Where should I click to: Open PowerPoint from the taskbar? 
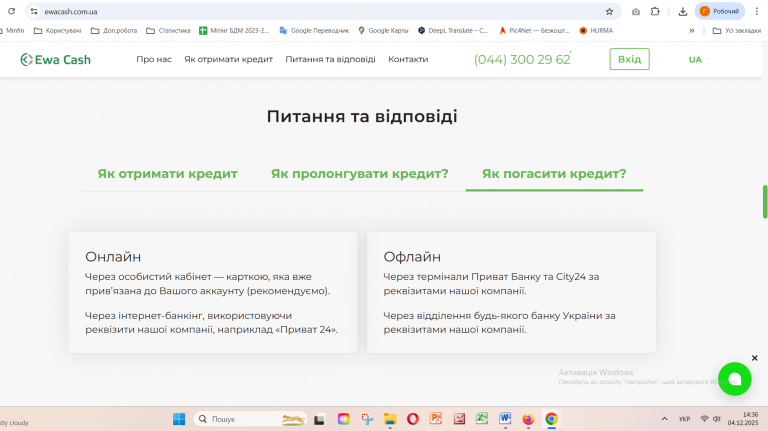[x=436, y=419]
